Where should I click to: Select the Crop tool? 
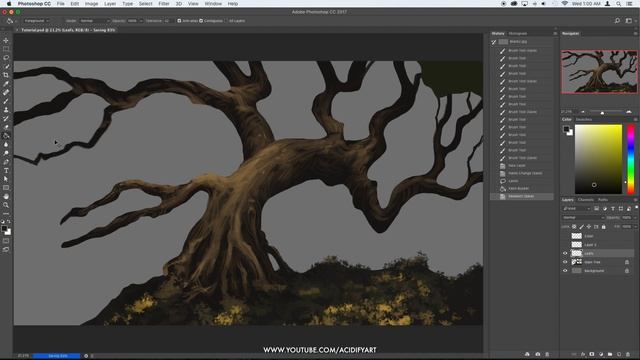coord(6,75)
